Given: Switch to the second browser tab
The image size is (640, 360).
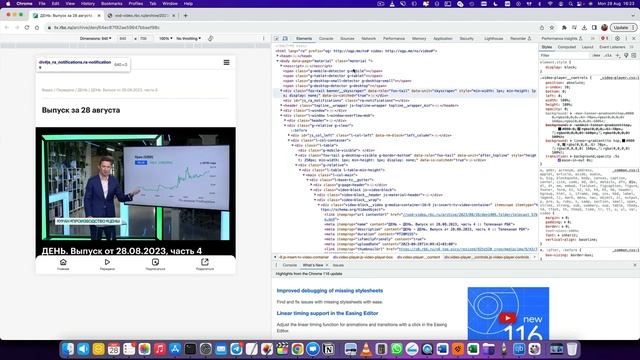Looking at the screenshot, I should pos(141,16).
